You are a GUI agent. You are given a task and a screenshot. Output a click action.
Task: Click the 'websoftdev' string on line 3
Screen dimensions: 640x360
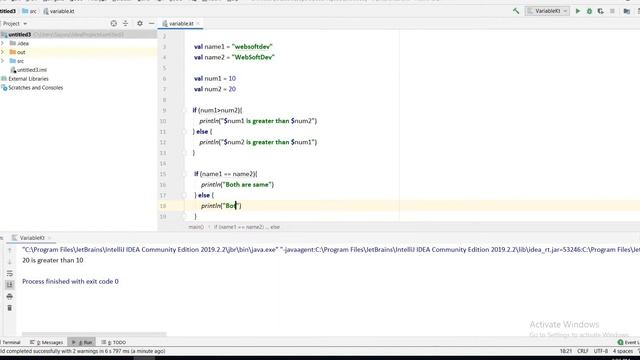(x=252, y=47)
